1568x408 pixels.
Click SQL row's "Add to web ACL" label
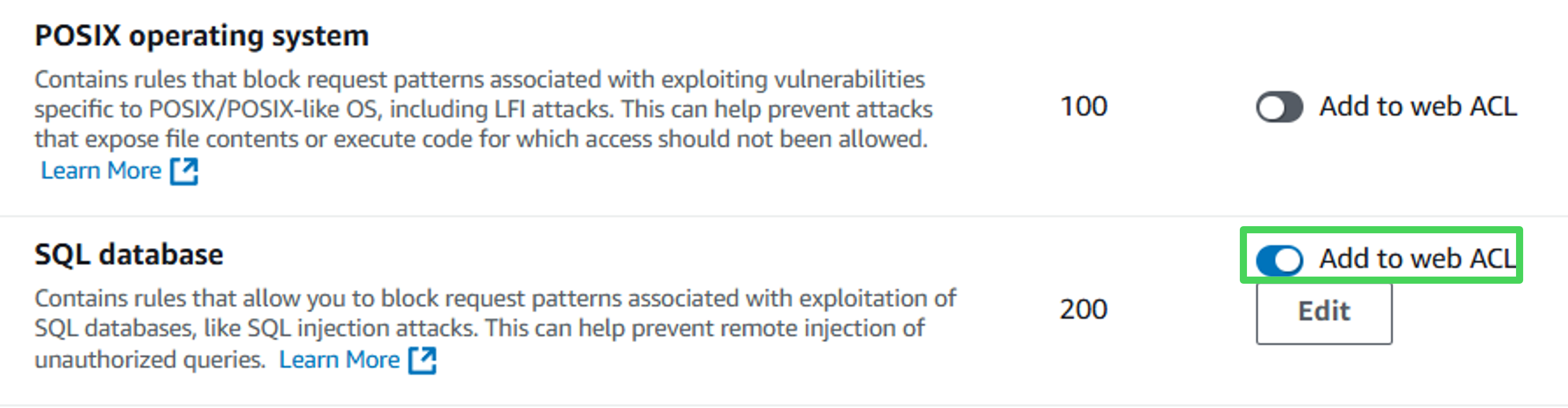point(1417,259)
